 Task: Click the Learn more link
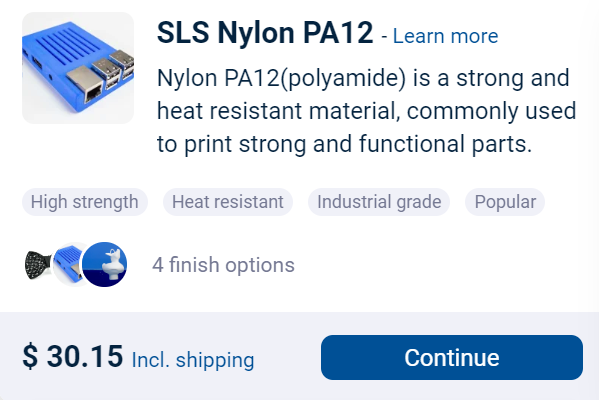[445, 36]
